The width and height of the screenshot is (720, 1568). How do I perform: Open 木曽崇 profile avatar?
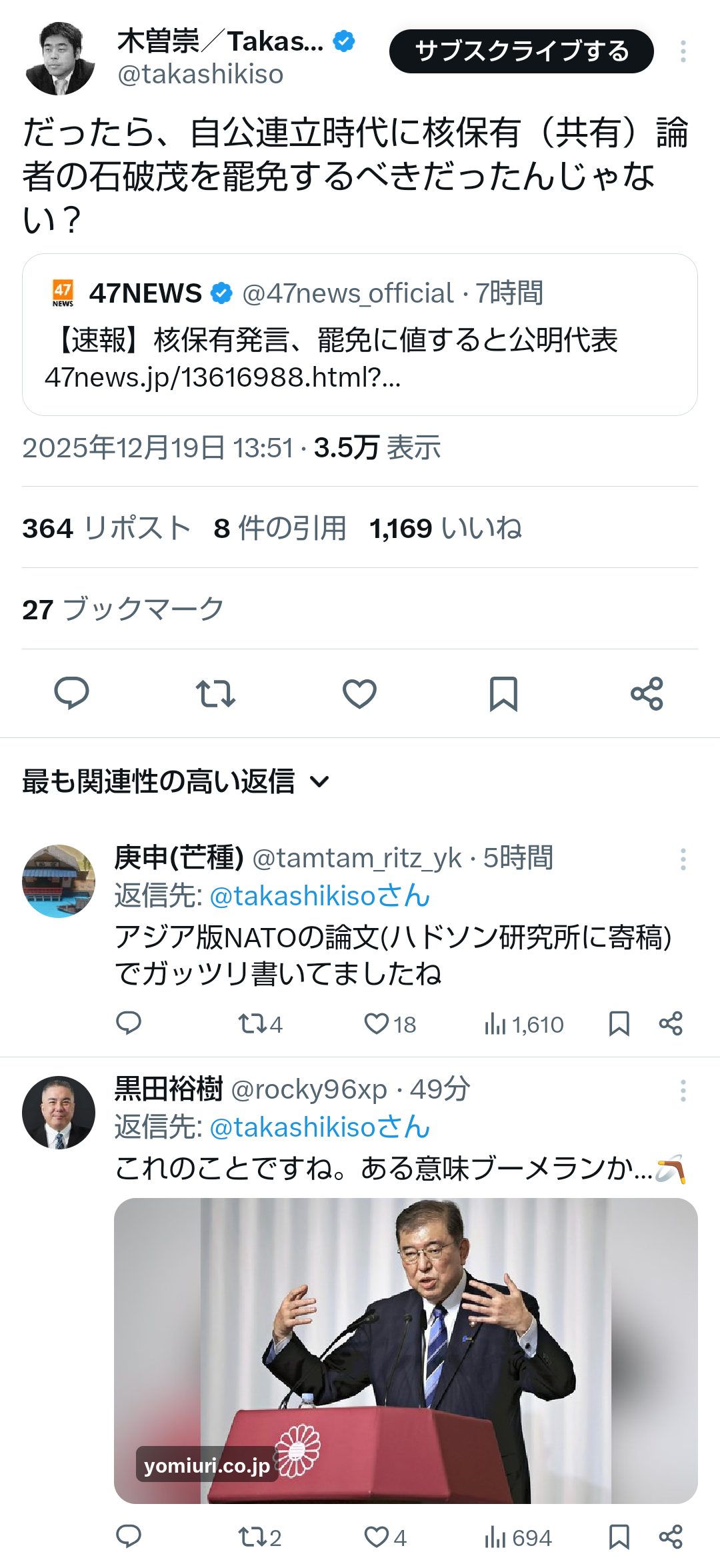[59, 58]
